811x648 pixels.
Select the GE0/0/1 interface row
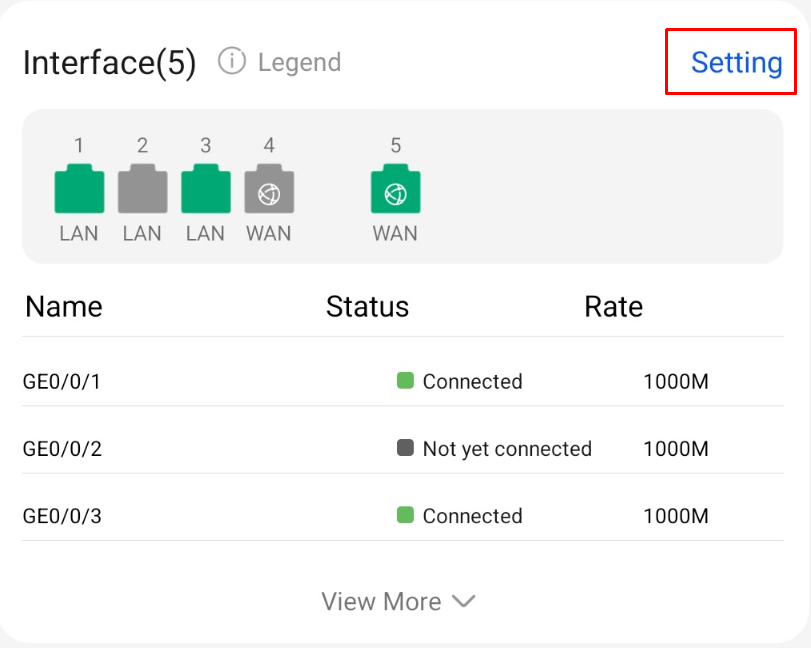tap(403, 381)
